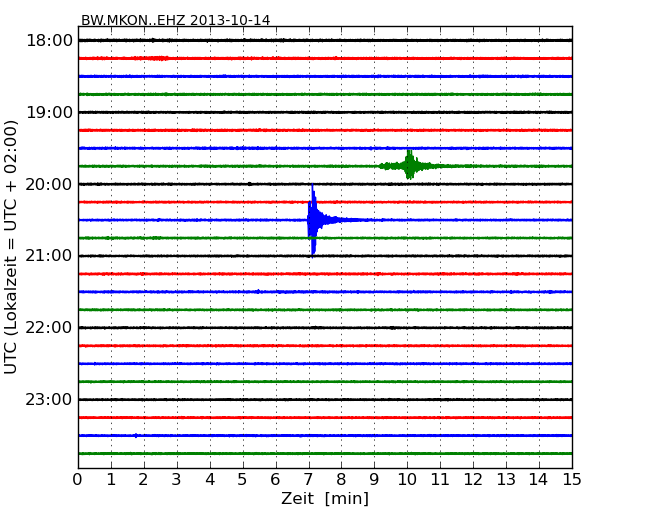Screen dimensions: 650x520
Task: Click the x-axis tick label 1
Action: (x=111, y=480)
